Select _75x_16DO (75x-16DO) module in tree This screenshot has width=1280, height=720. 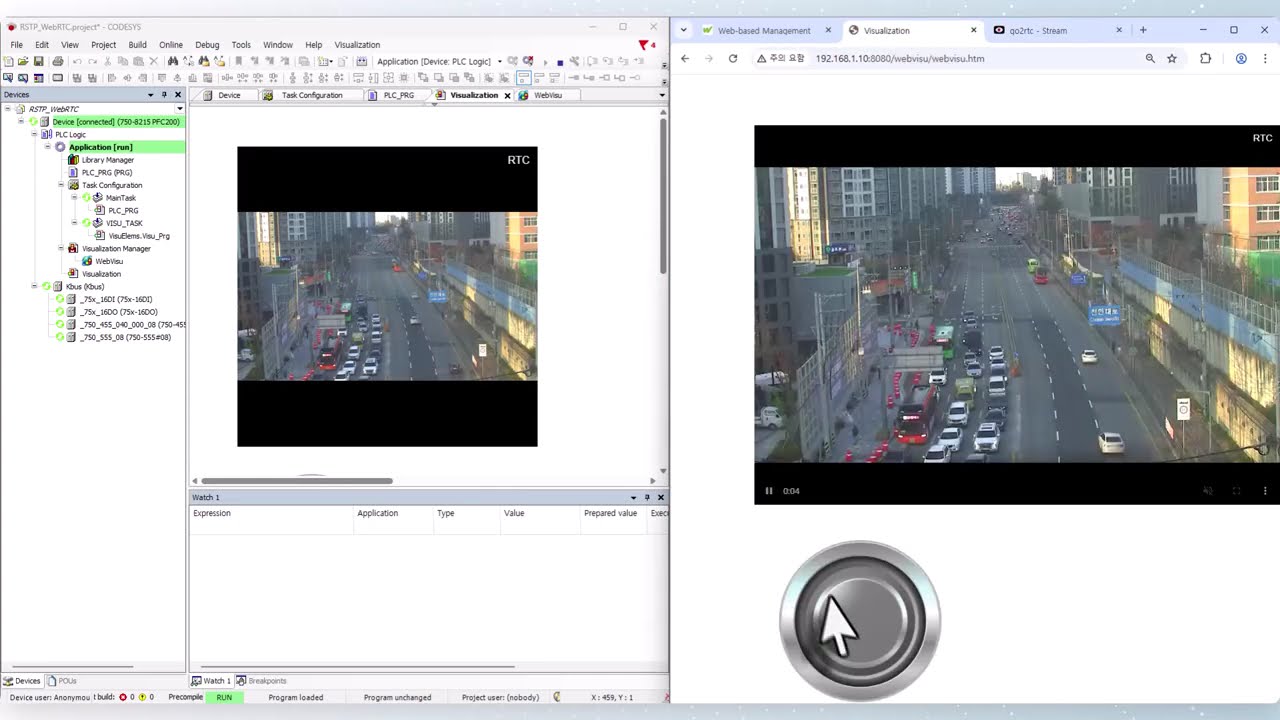click(x=118, y=312)
